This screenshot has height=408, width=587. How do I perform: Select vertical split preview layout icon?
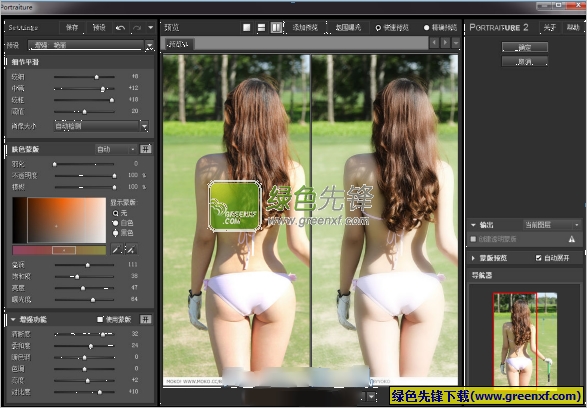[276, 27]
